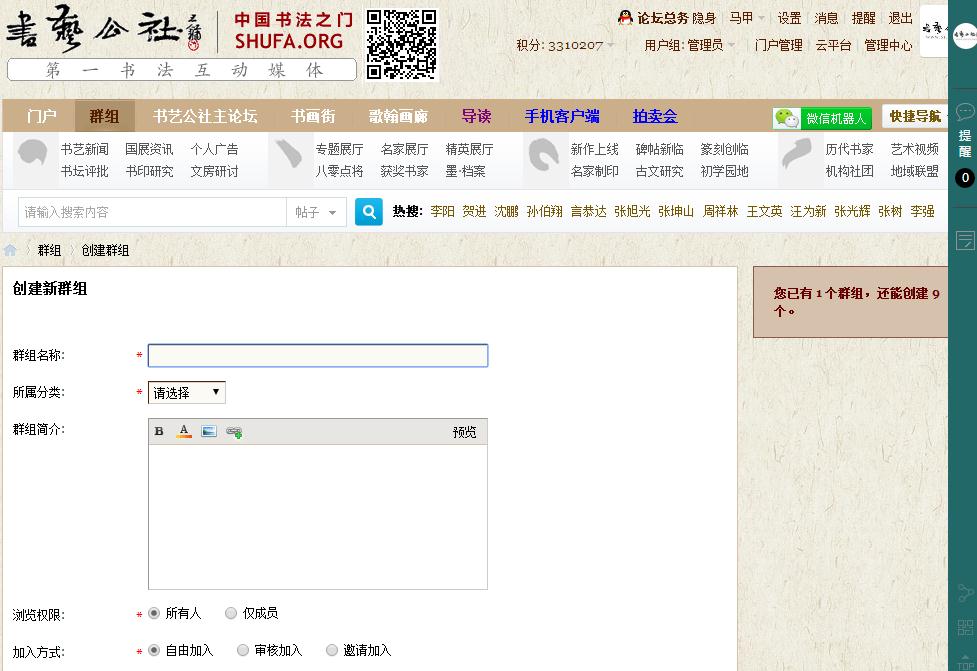Click the 预览 preview button in editor

pos(464,432)
